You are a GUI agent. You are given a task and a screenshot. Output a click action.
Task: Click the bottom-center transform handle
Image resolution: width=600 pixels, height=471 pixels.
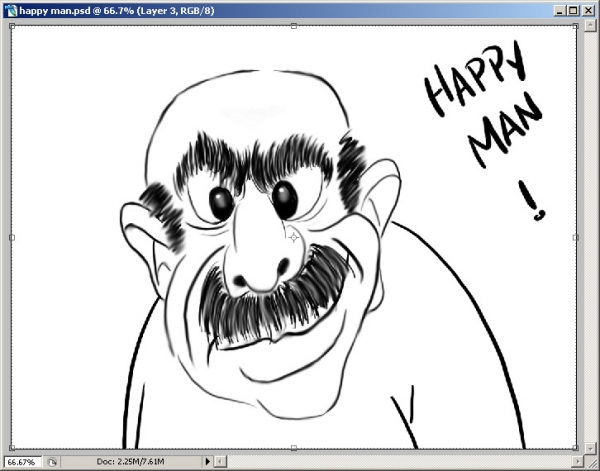tap(293, 448)
